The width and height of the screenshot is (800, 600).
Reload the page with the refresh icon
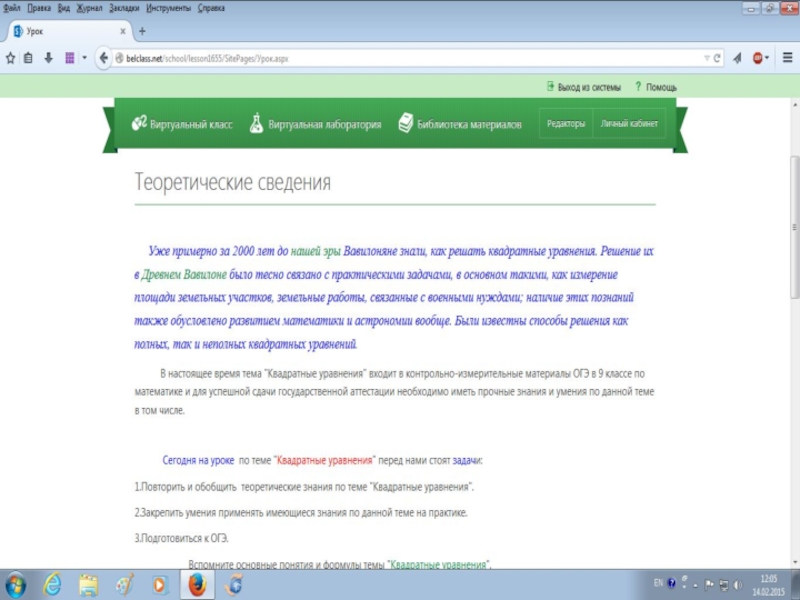(x=718, y=58)
